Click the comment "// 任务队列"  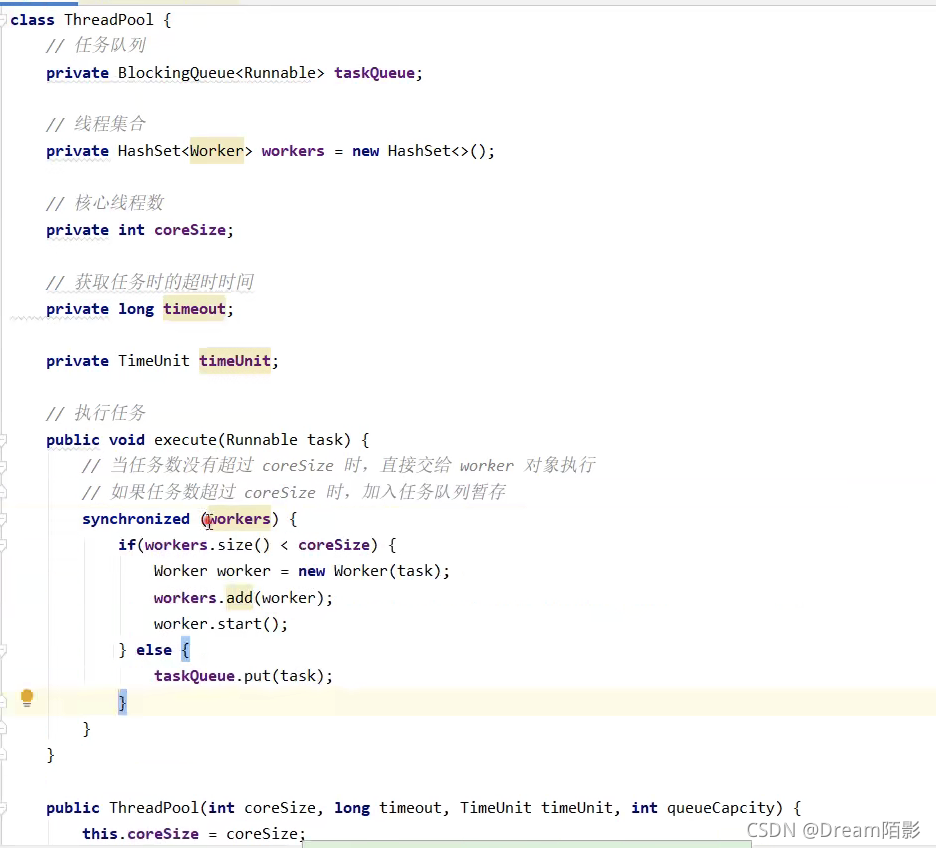pos(96,45)
